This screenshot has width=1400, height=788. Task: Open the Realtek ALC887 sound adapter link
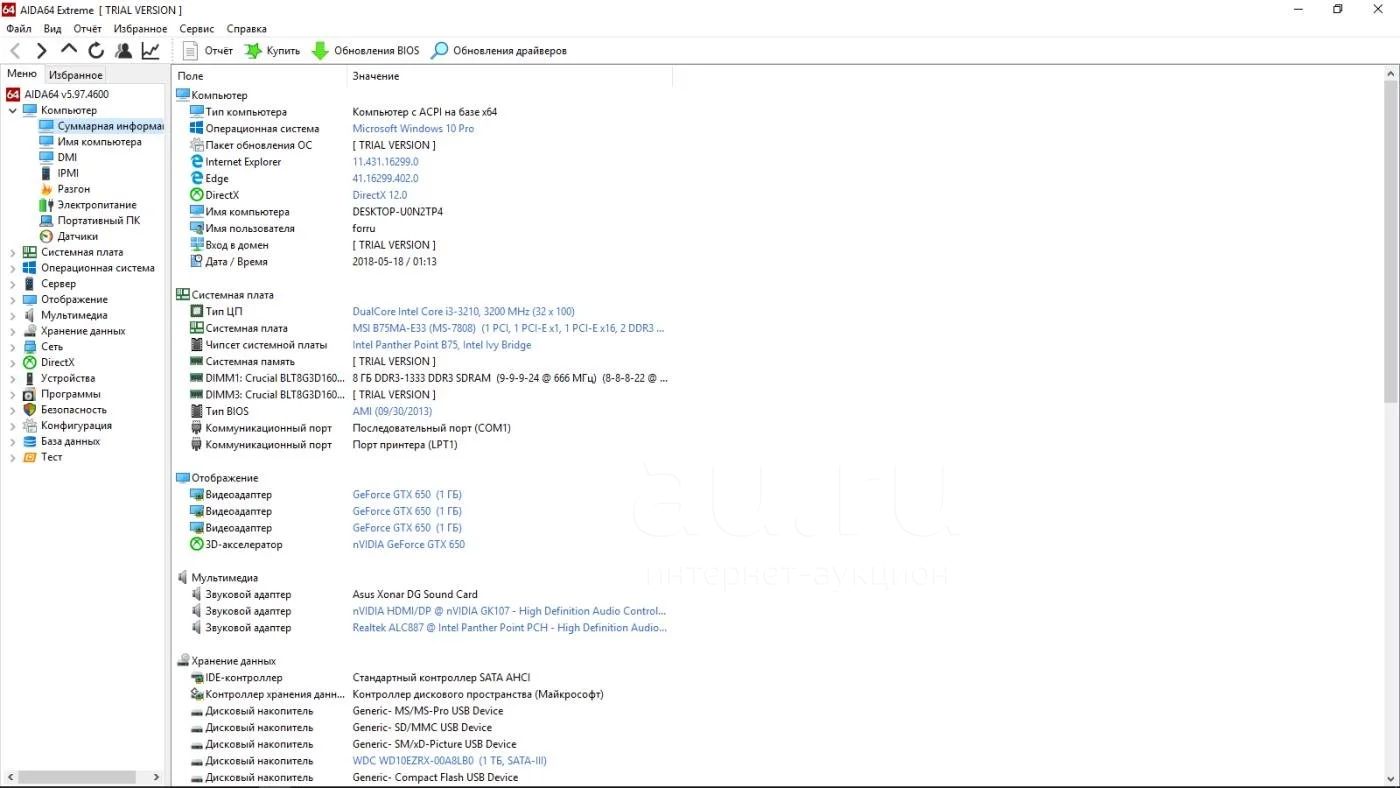[x=509, y=628]
